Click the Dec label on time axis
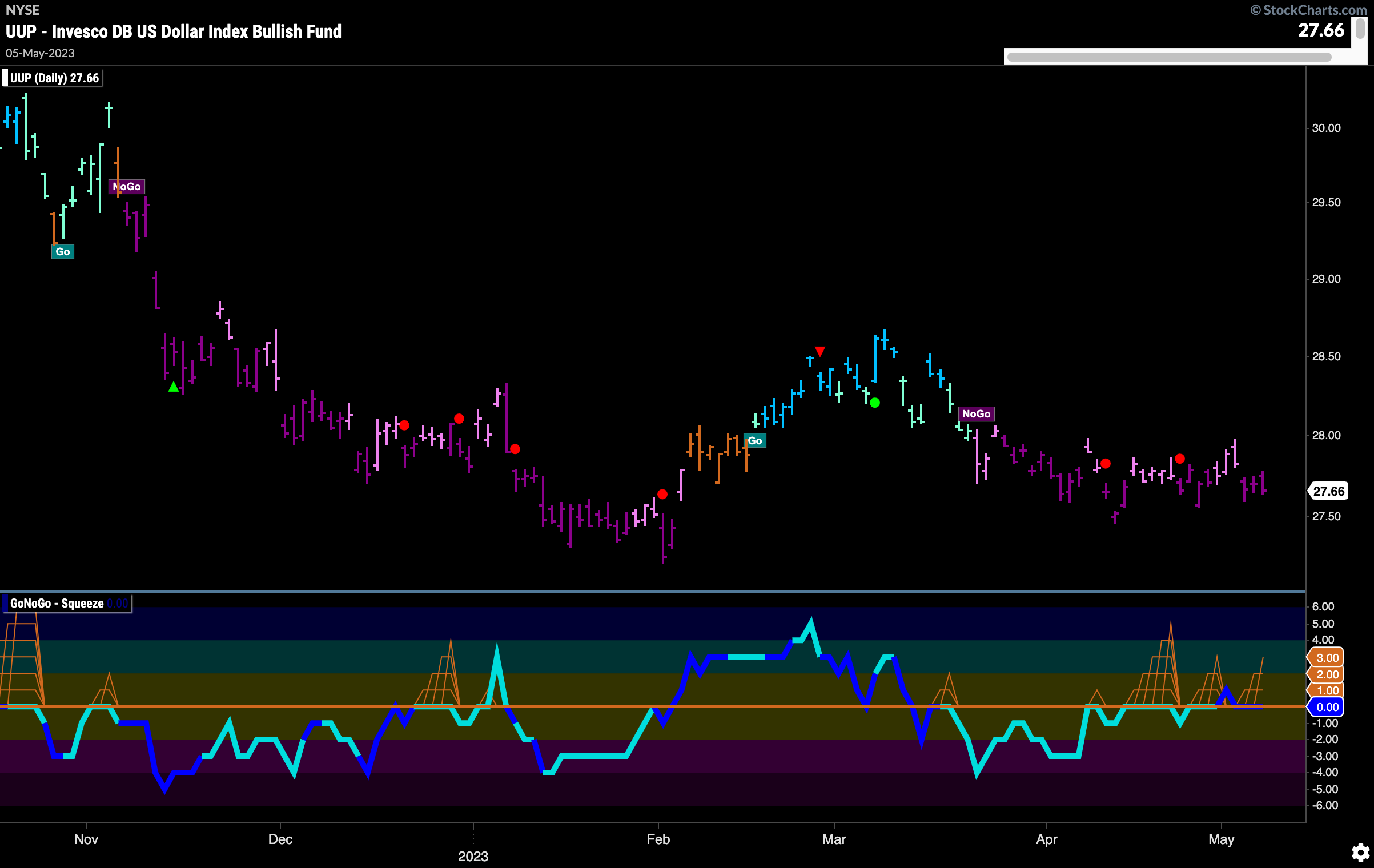Viewport: 1374px width, 868px height. point(280,839)
